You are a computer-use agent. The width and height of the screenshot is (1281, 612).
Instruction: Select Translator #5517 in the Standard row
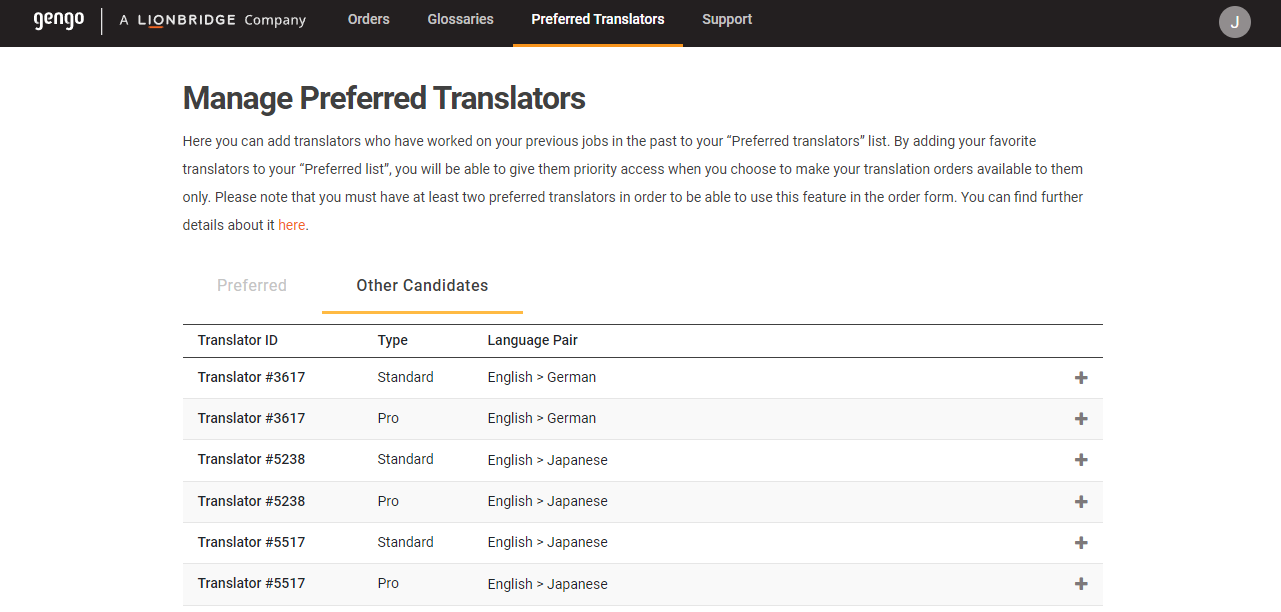click(252, 542)
